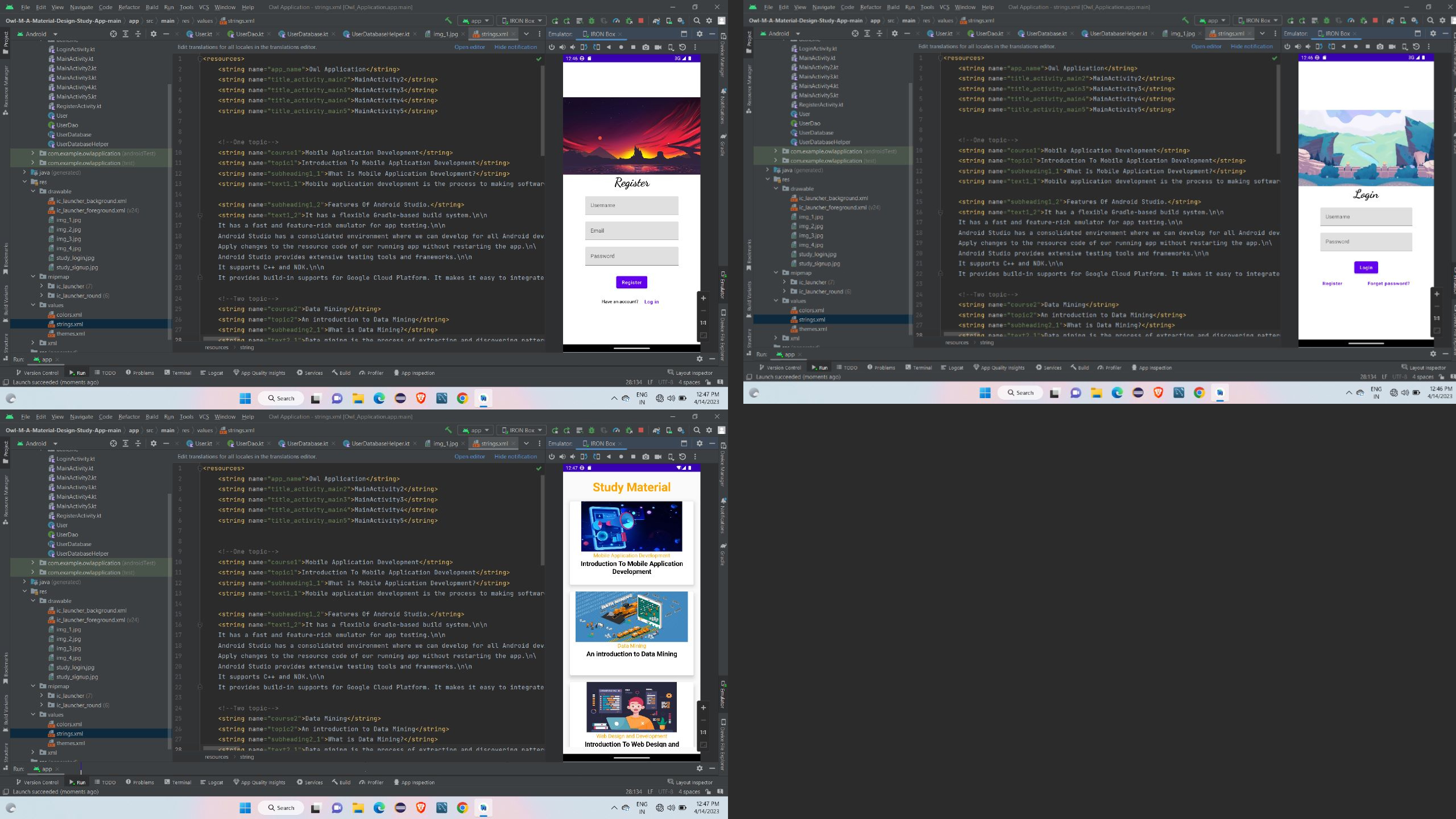
Task: Open the Refactor menu
Action: click(129, 7)
